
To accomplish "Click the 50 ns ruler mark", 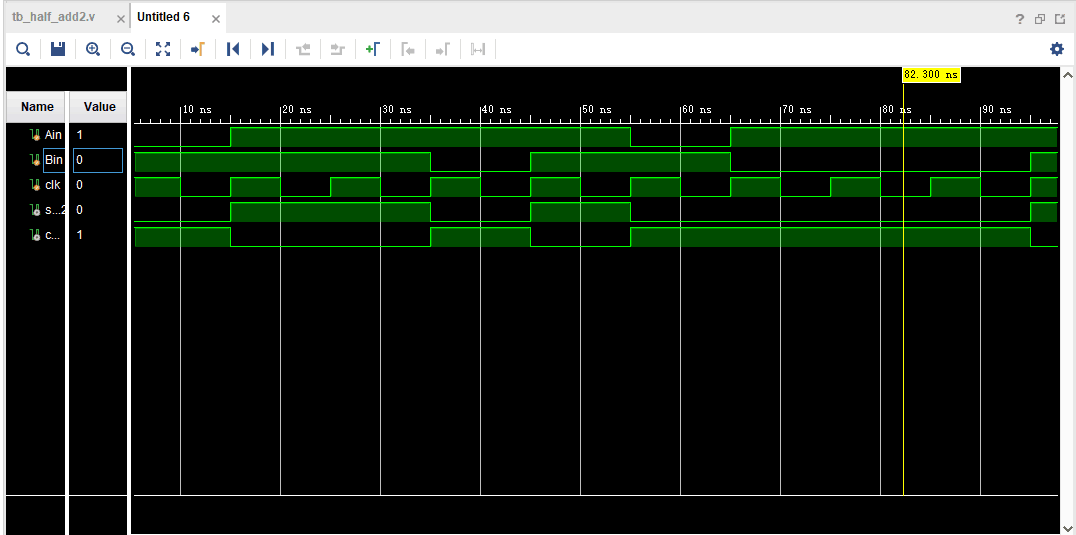I will [x=597, y=110].
